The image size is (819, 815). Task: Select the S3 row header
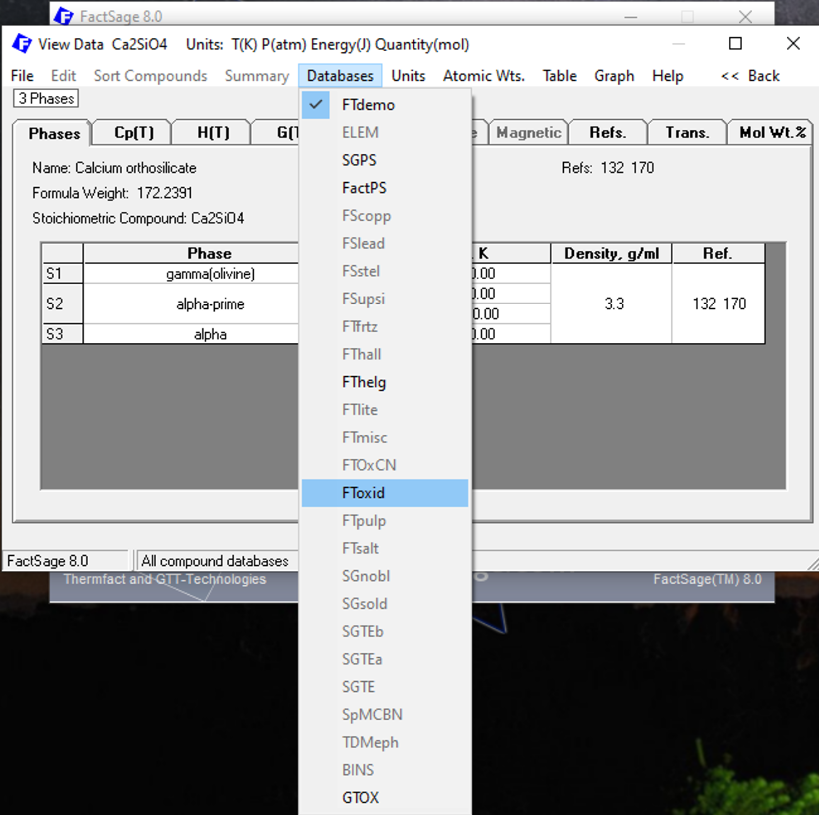coord(62,334)
